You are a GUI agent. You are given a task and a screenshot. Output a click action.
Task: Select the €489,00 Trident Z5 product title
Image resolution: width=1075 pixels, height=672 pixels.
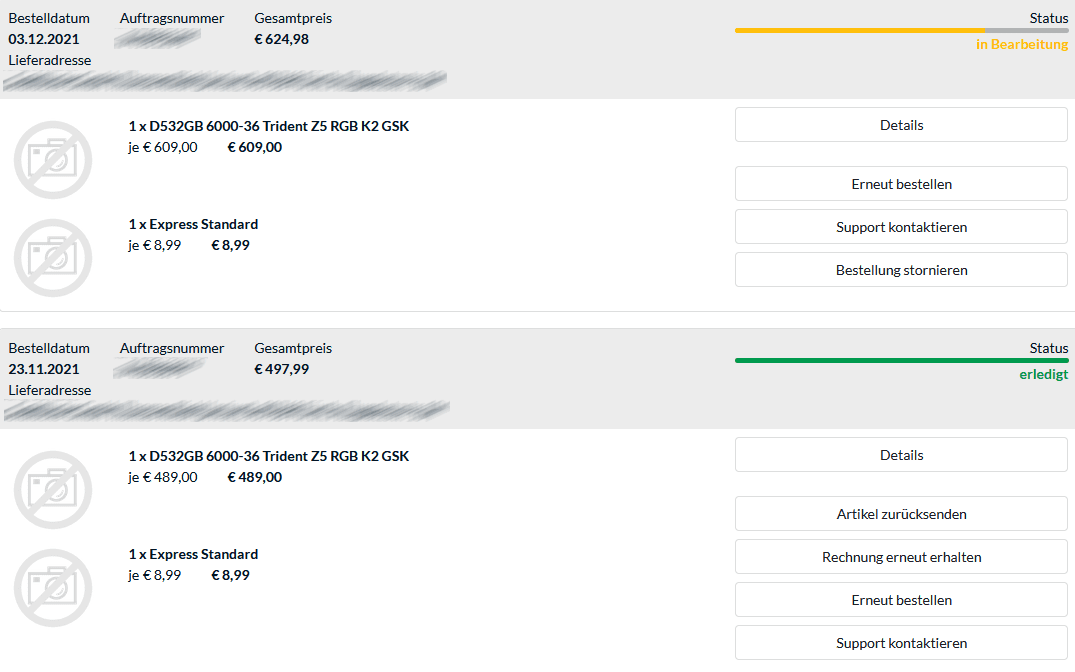pos(269,456)
